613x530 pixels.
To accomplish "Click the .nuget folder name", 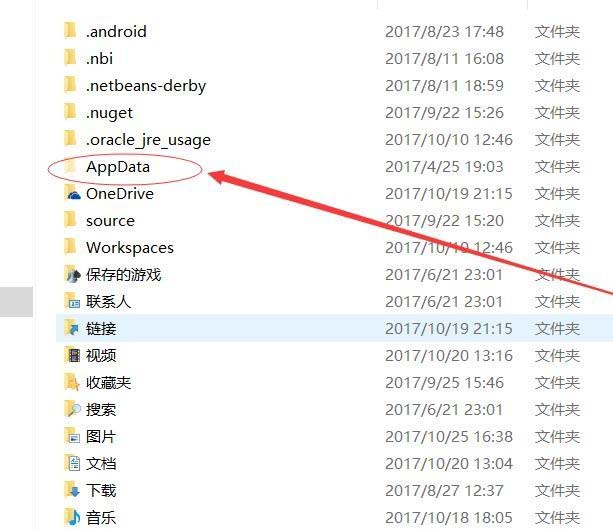I will [109, 113].
